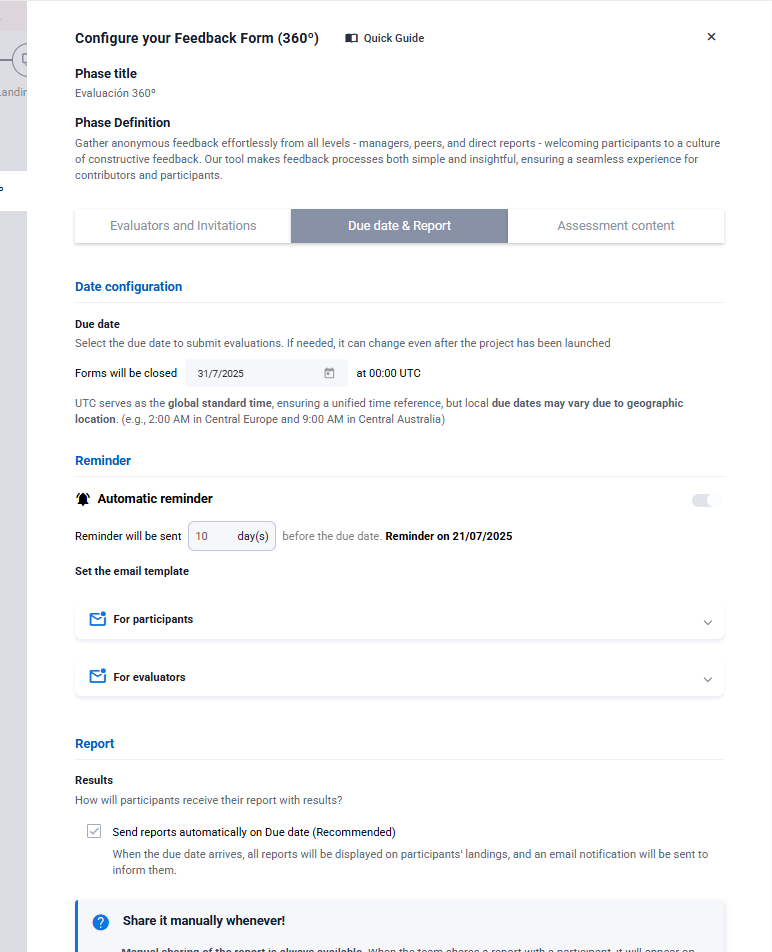Click the For participants section title

[x=153, y=619]
